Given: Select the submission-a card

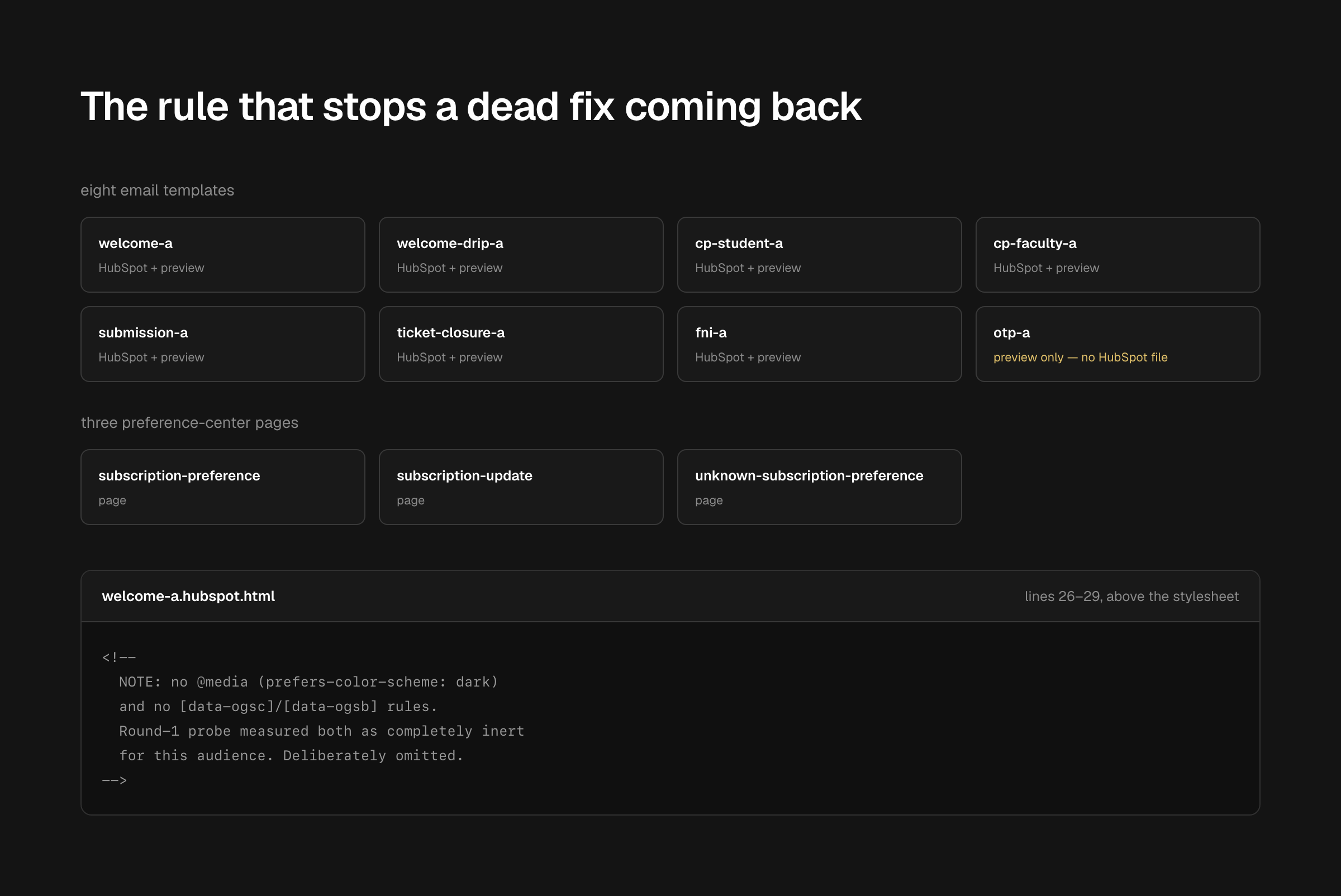Looking at the screenshot, I should click(223, 344).
